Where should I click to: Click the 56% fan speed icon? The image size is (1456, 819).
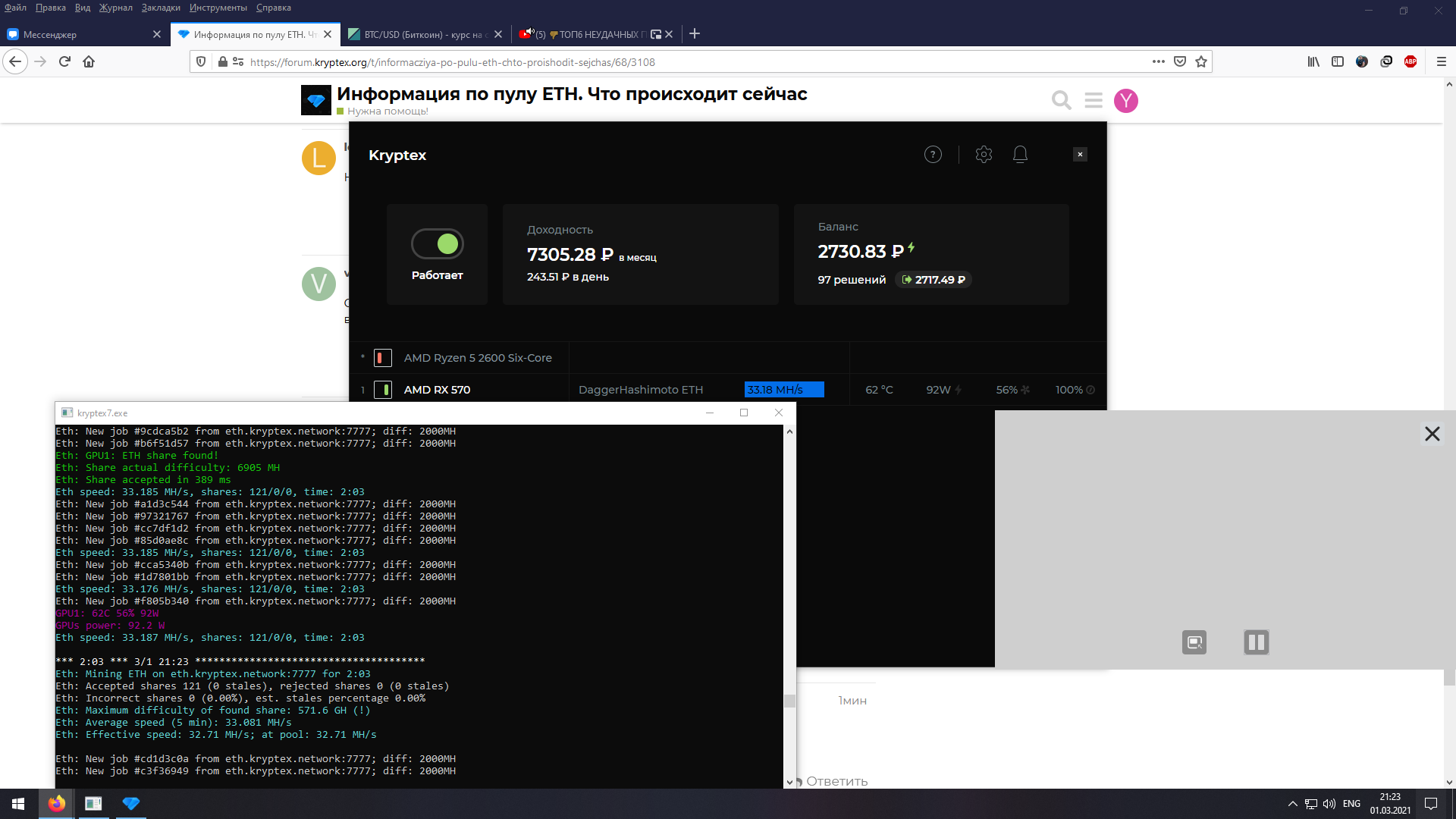[x=1025, y=390]
